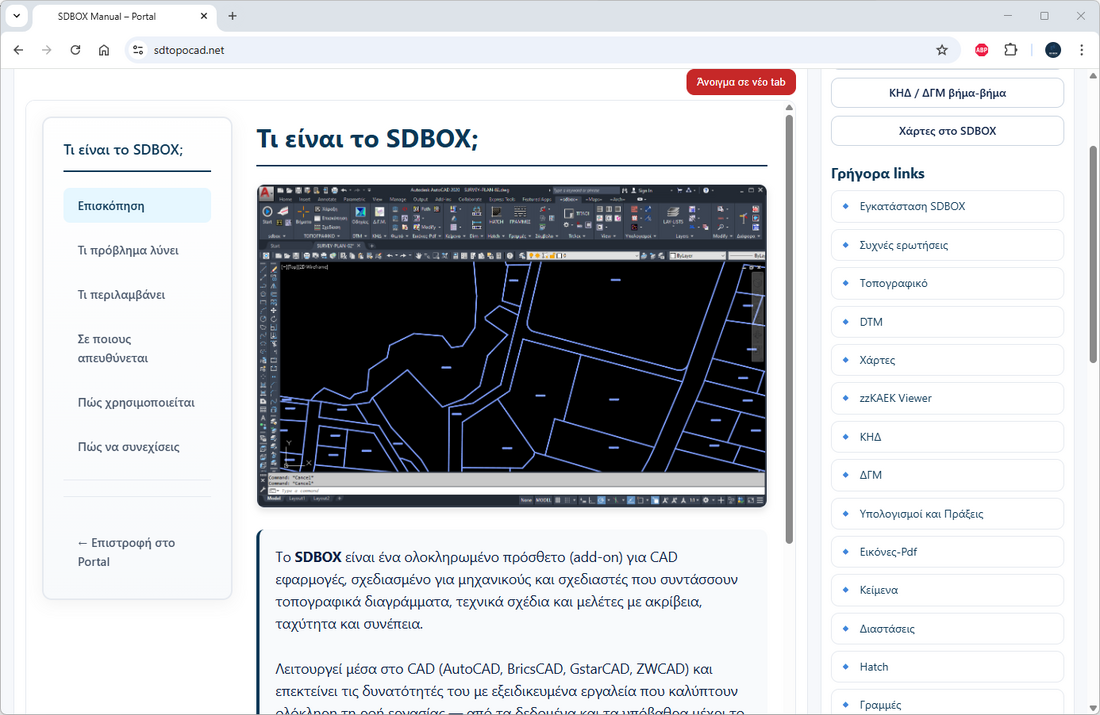Viewport: 1100px width, 715px height.
Task: Click the article content scrollbar
Action: pos(789,330)
